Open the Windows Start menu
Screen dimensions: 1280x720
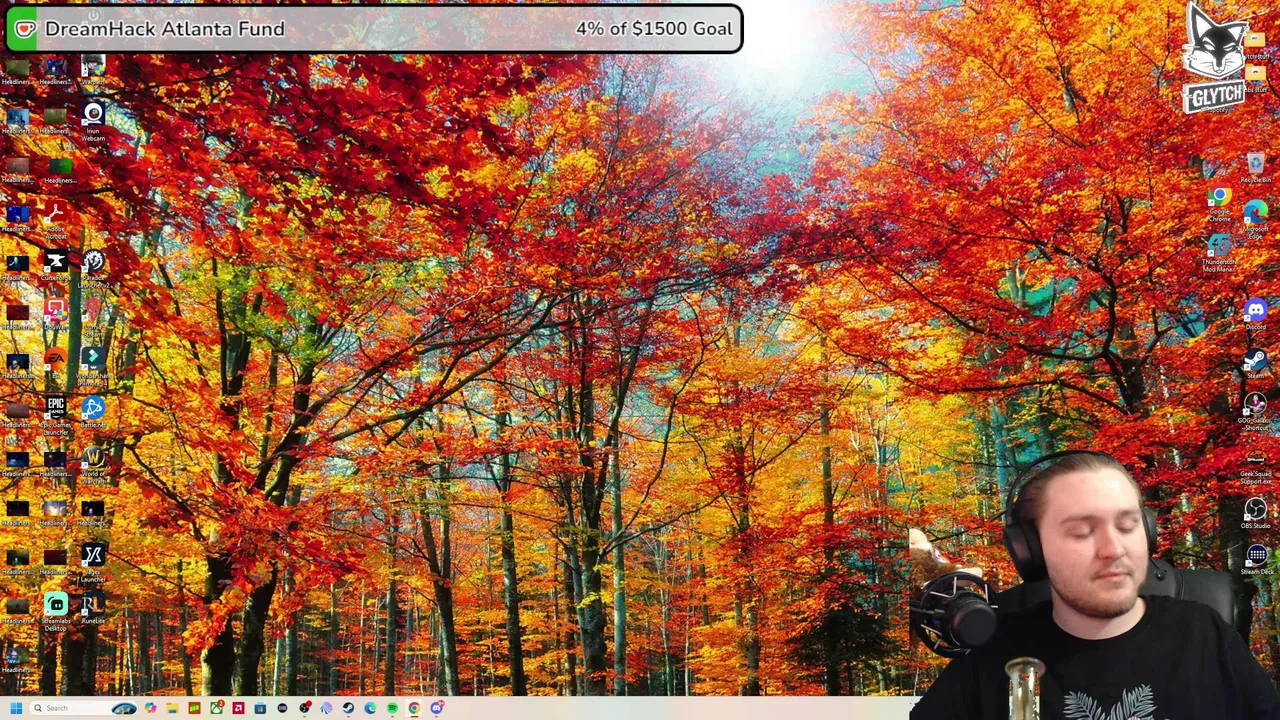click(x=16, y=708)
